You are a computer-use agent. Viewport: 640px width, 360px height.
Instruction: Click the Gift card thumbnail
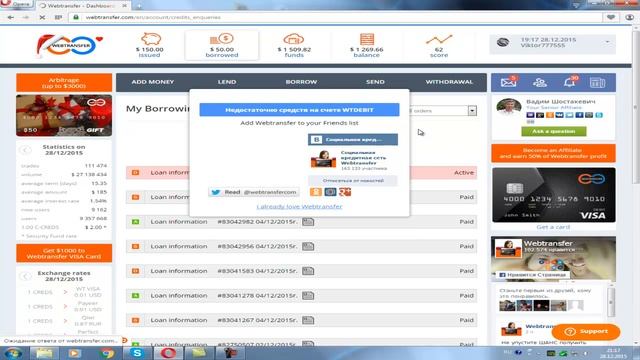[64, 116]
